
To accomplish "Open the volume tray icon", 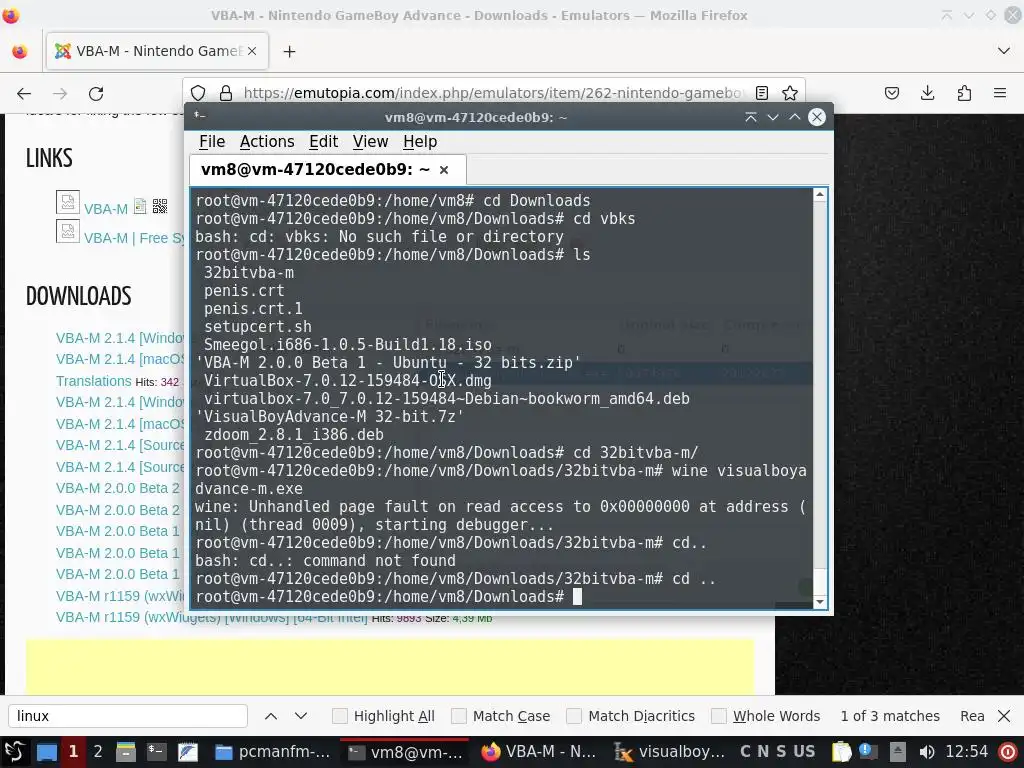I will click(926, 752).
